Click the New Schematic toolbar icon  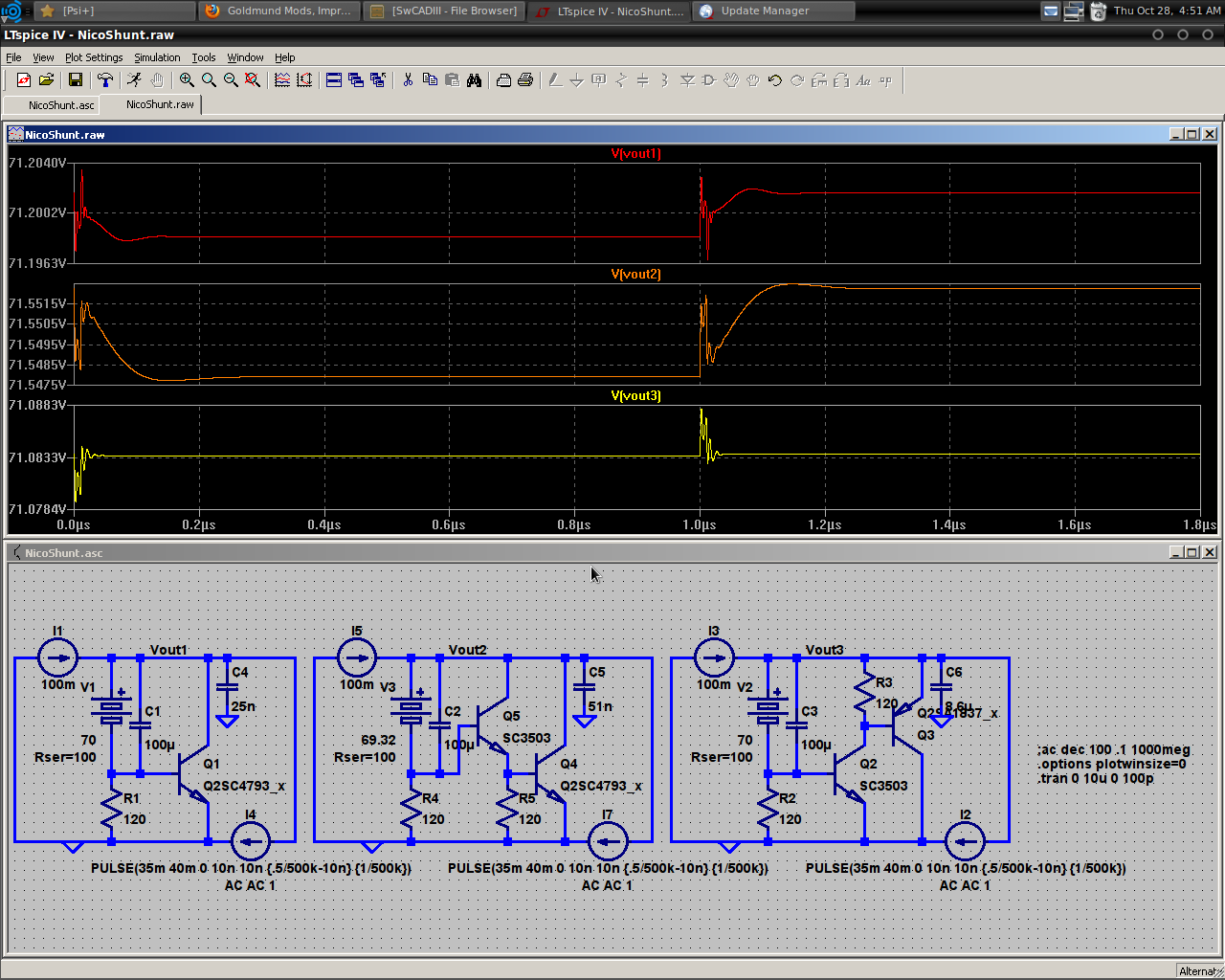click(24, 80)
